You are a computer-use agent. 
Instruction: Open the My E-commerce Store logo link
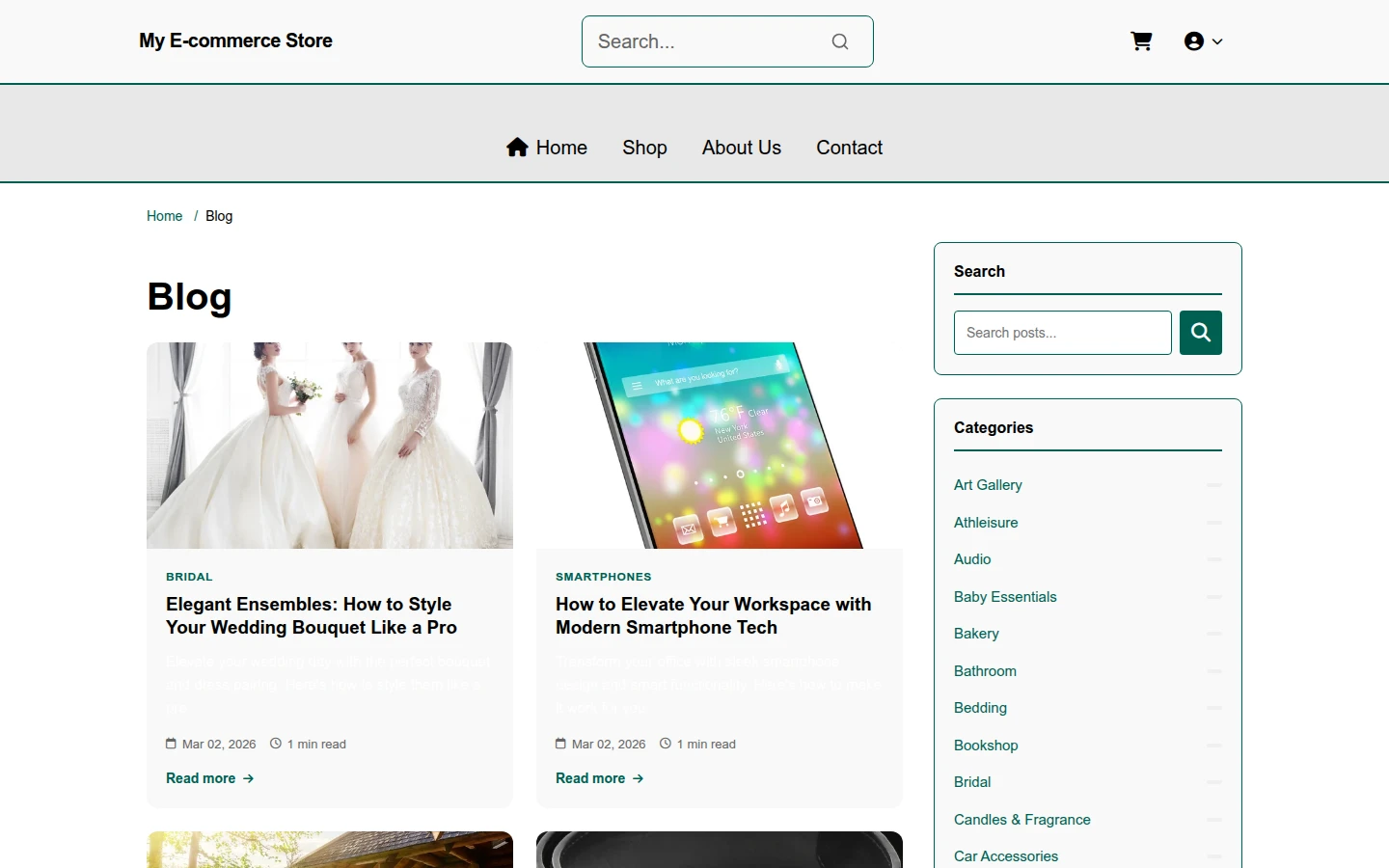pos(235,41)
